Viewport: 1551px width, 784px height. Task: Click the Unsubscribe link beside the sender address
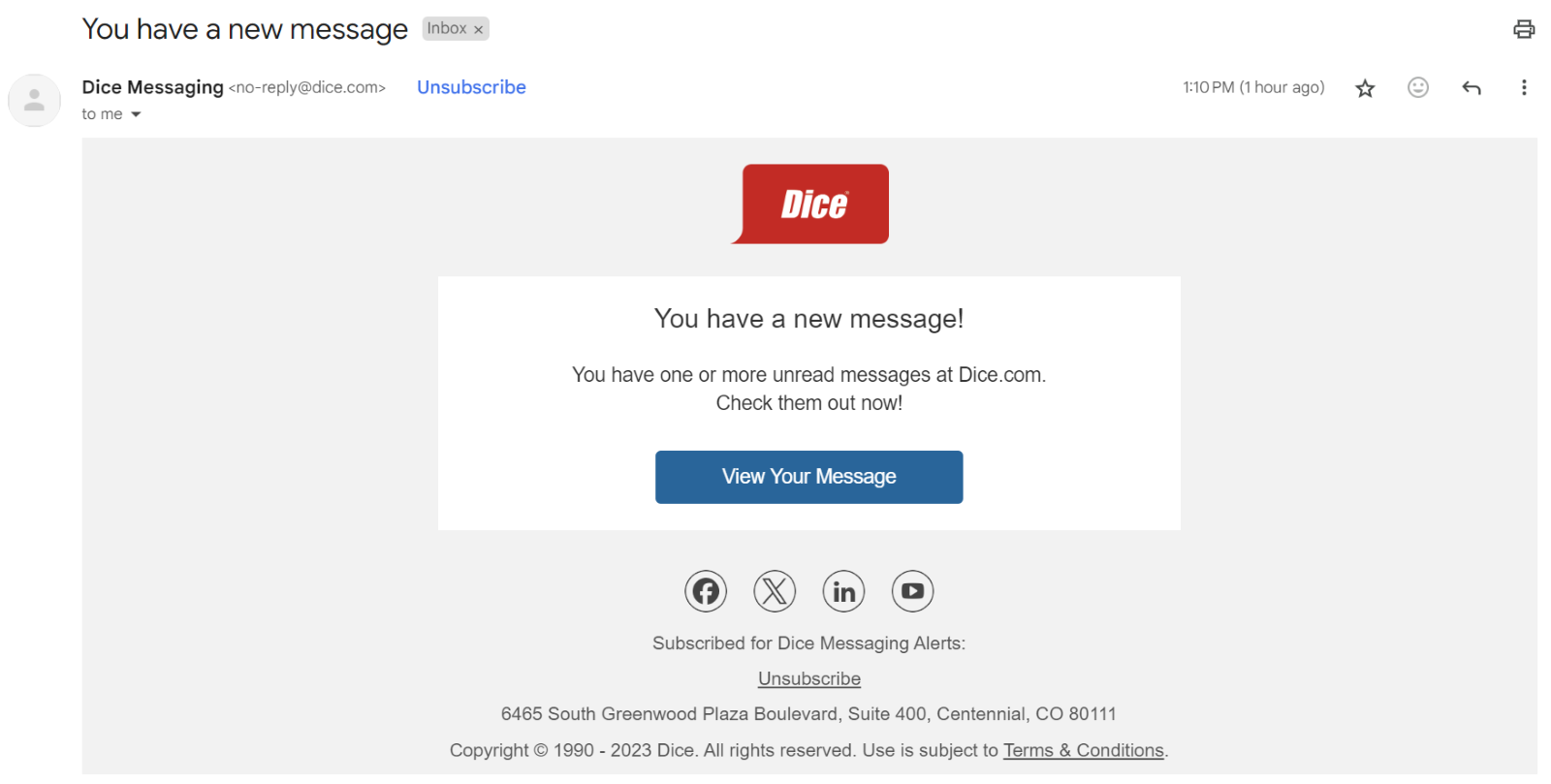click(x=471, y=87)
